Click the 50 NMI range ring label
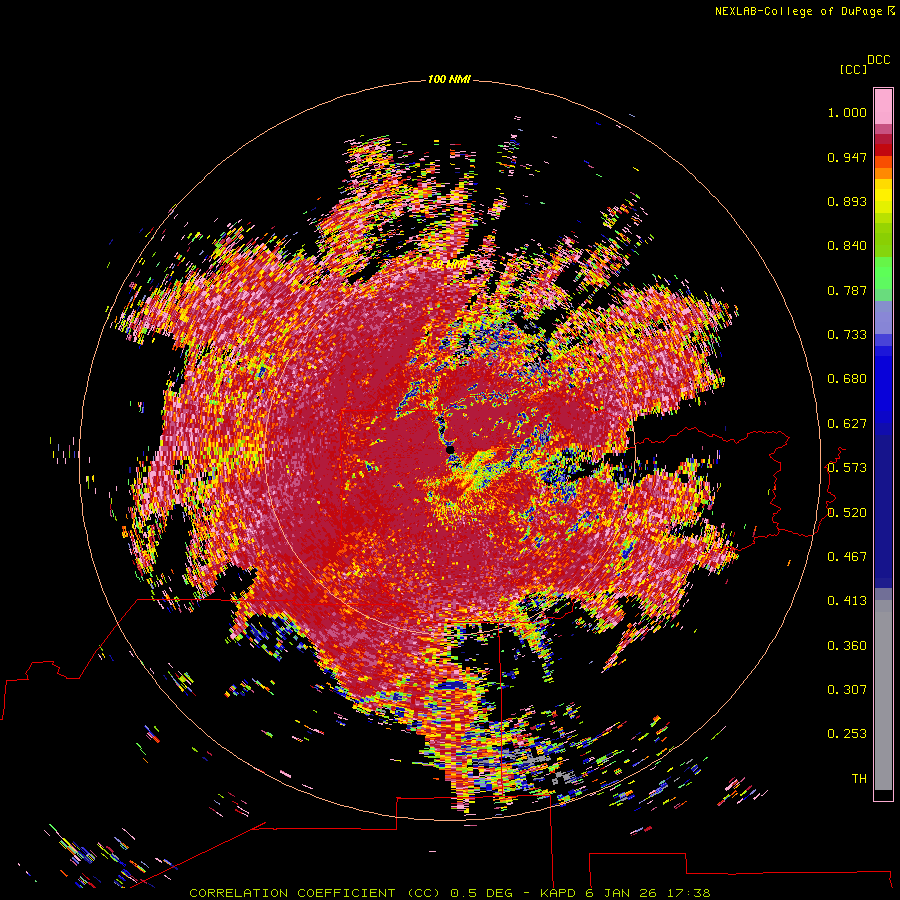900x900 pixels. point(449,265)
